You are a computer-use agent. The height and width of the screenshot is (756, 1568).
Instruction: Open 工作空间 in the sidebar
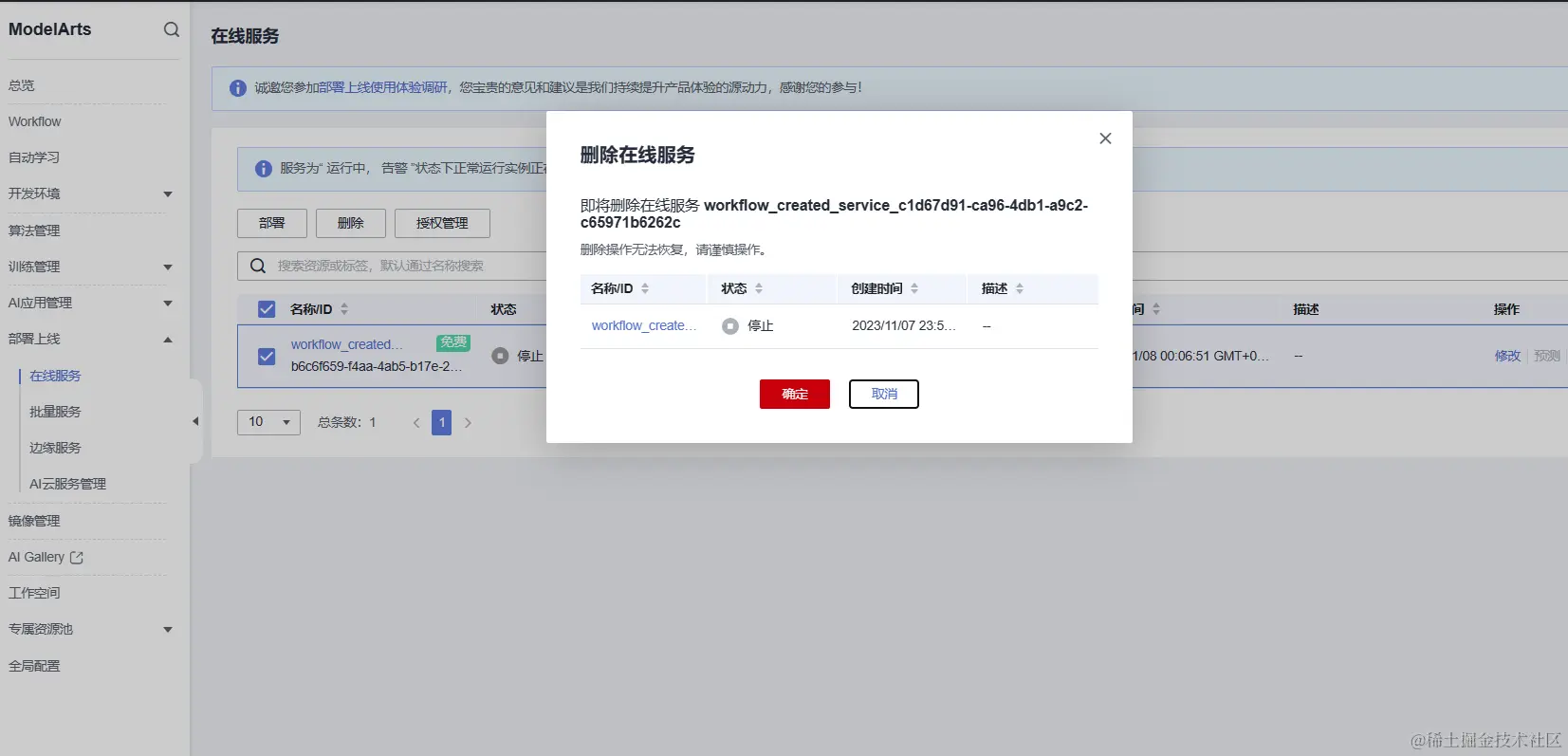(x=34, y=593)
